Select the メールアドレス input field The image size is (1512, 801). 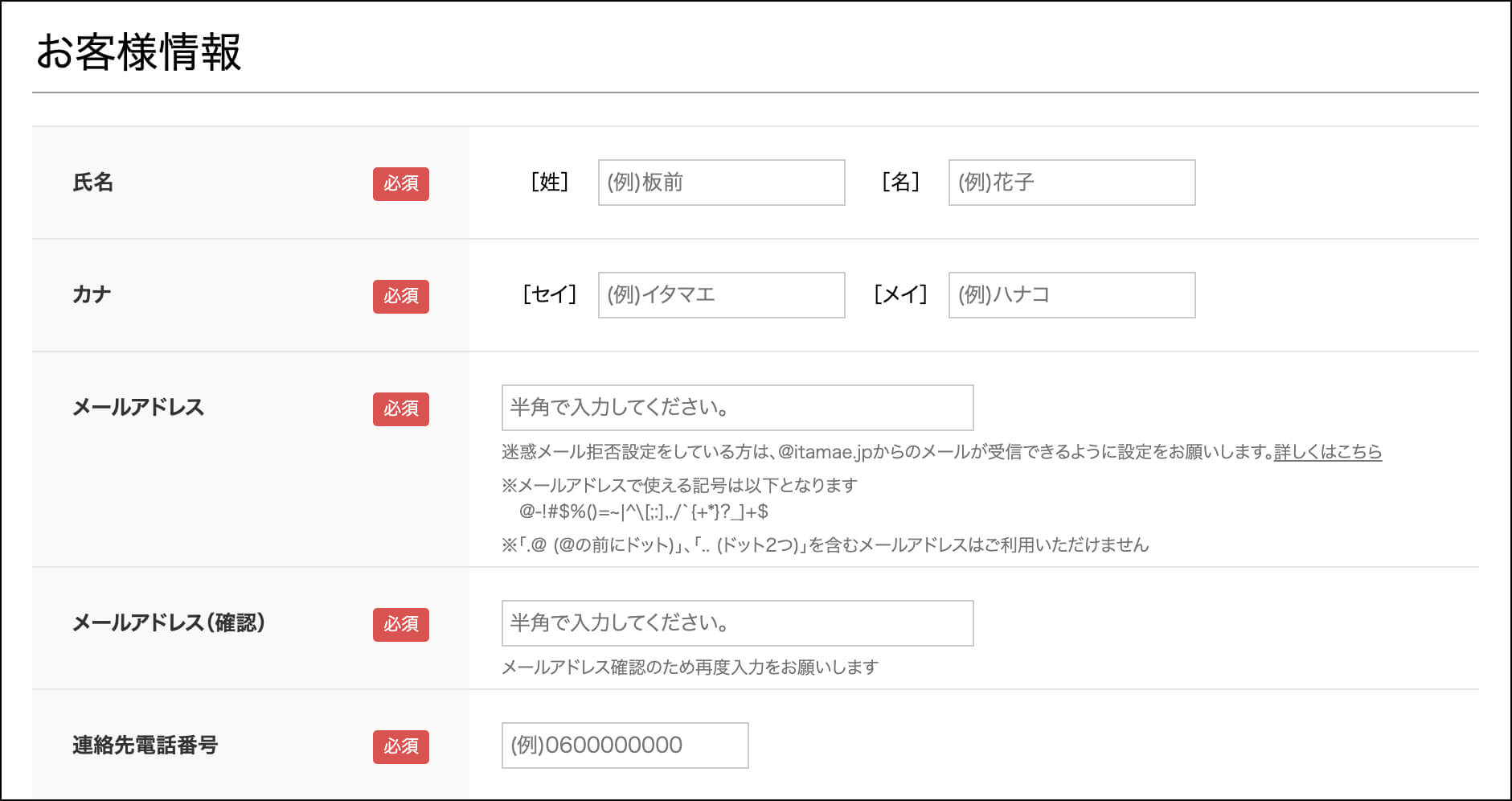[x=737, y=408]
